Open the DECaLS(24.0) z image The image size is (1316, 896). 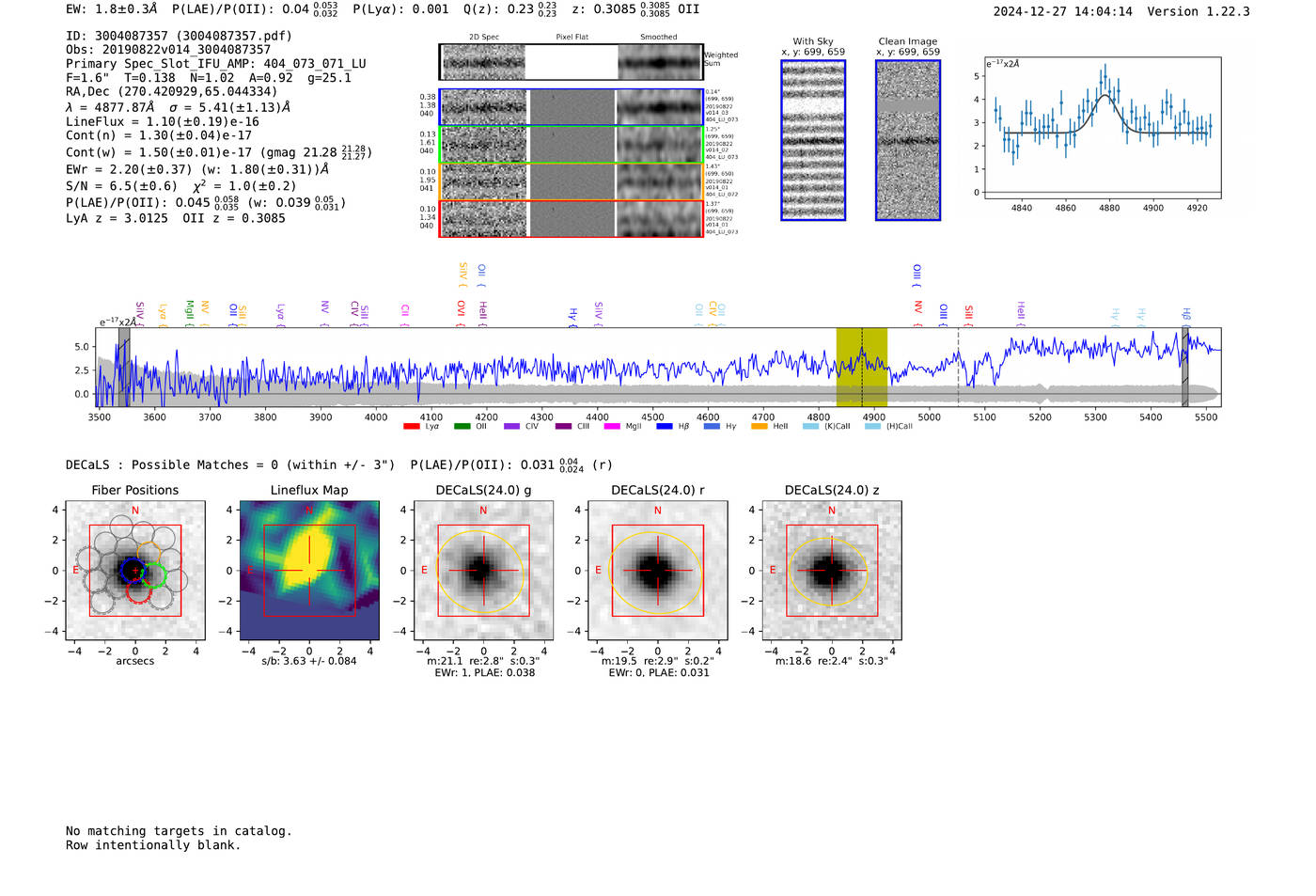(x=832, y=571)
